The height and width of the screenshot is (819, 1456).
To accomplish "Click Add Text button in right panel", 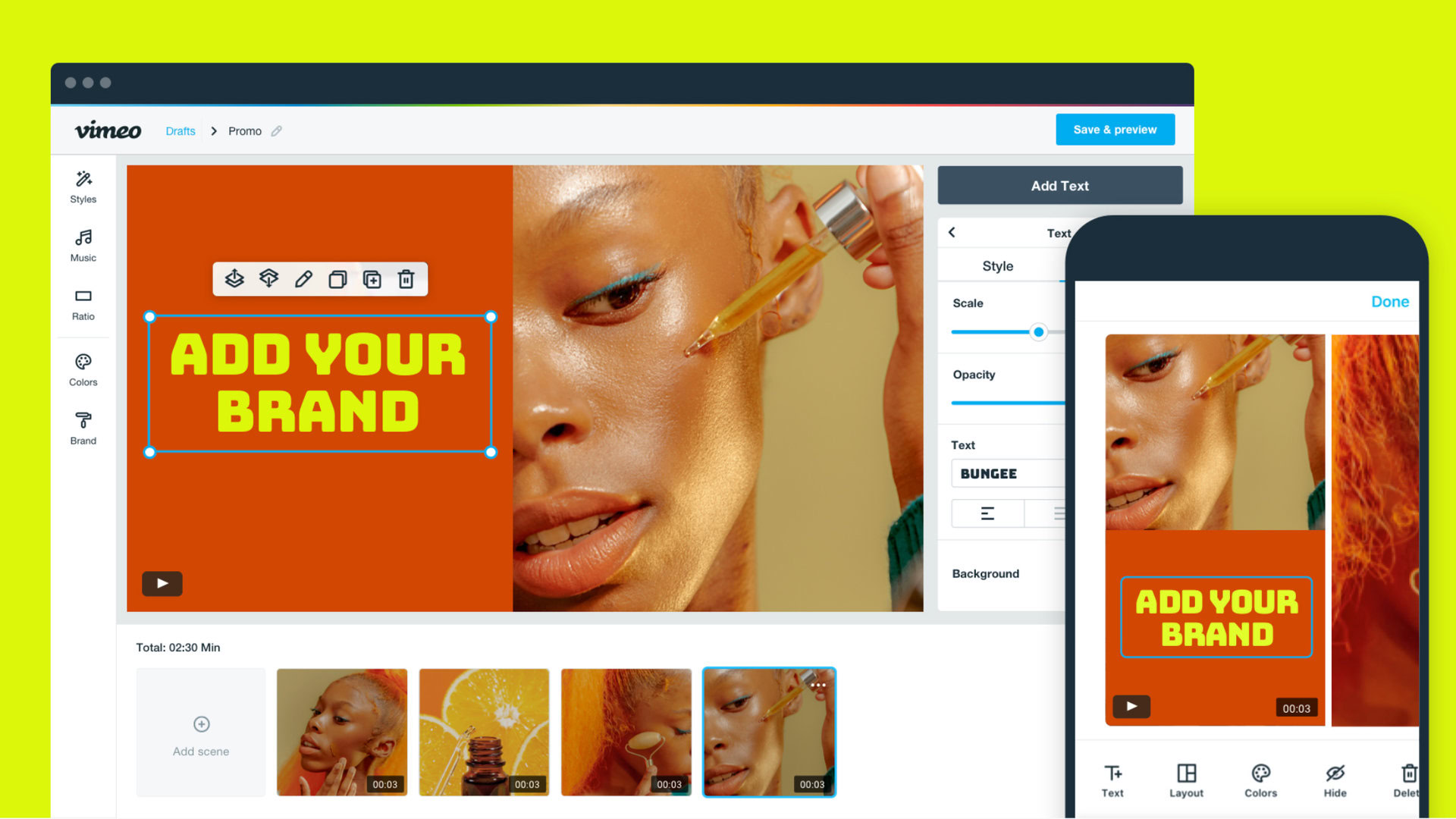I will click(x=1058, y=185).
